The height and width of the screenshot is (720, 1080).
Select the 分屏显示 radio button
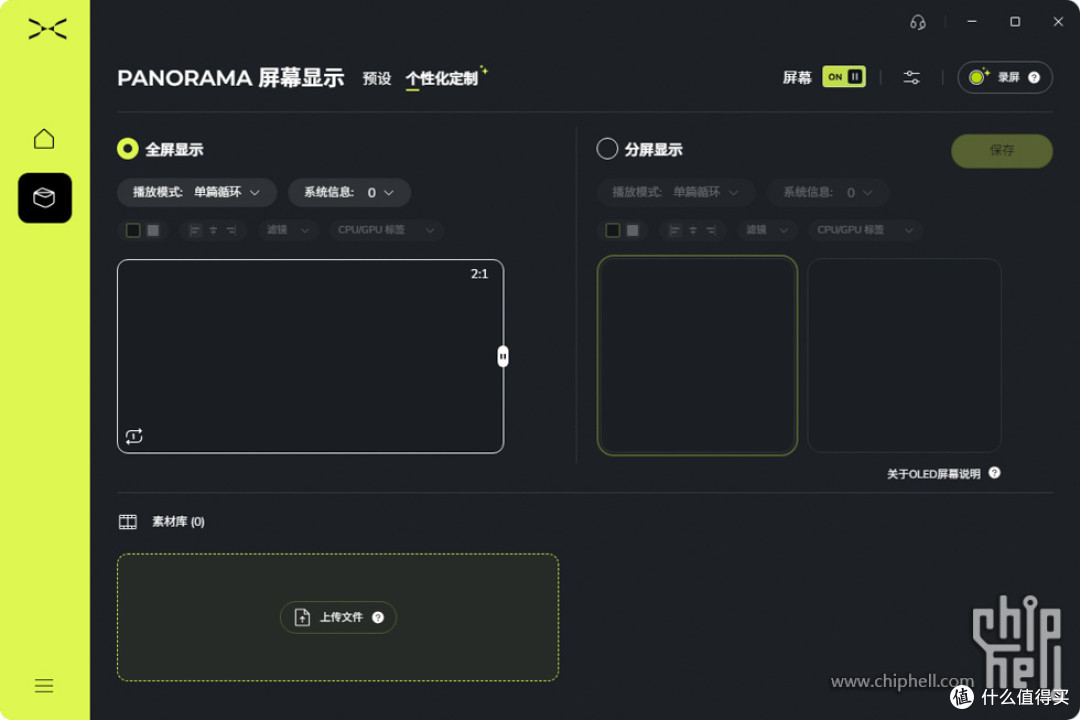click(607, 149)
